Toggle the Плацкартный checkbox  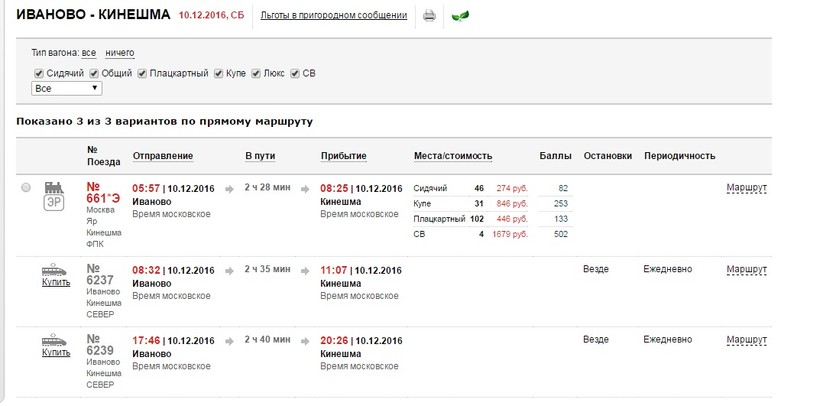142,73
